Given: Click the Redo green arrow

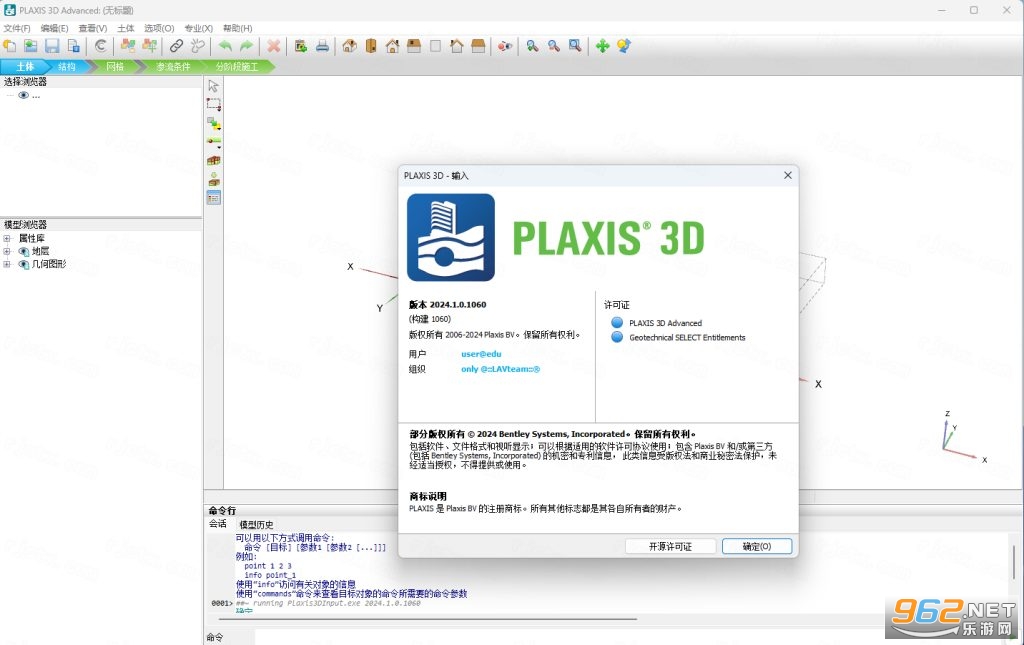Looking at the screenshot, I should 246,46.
